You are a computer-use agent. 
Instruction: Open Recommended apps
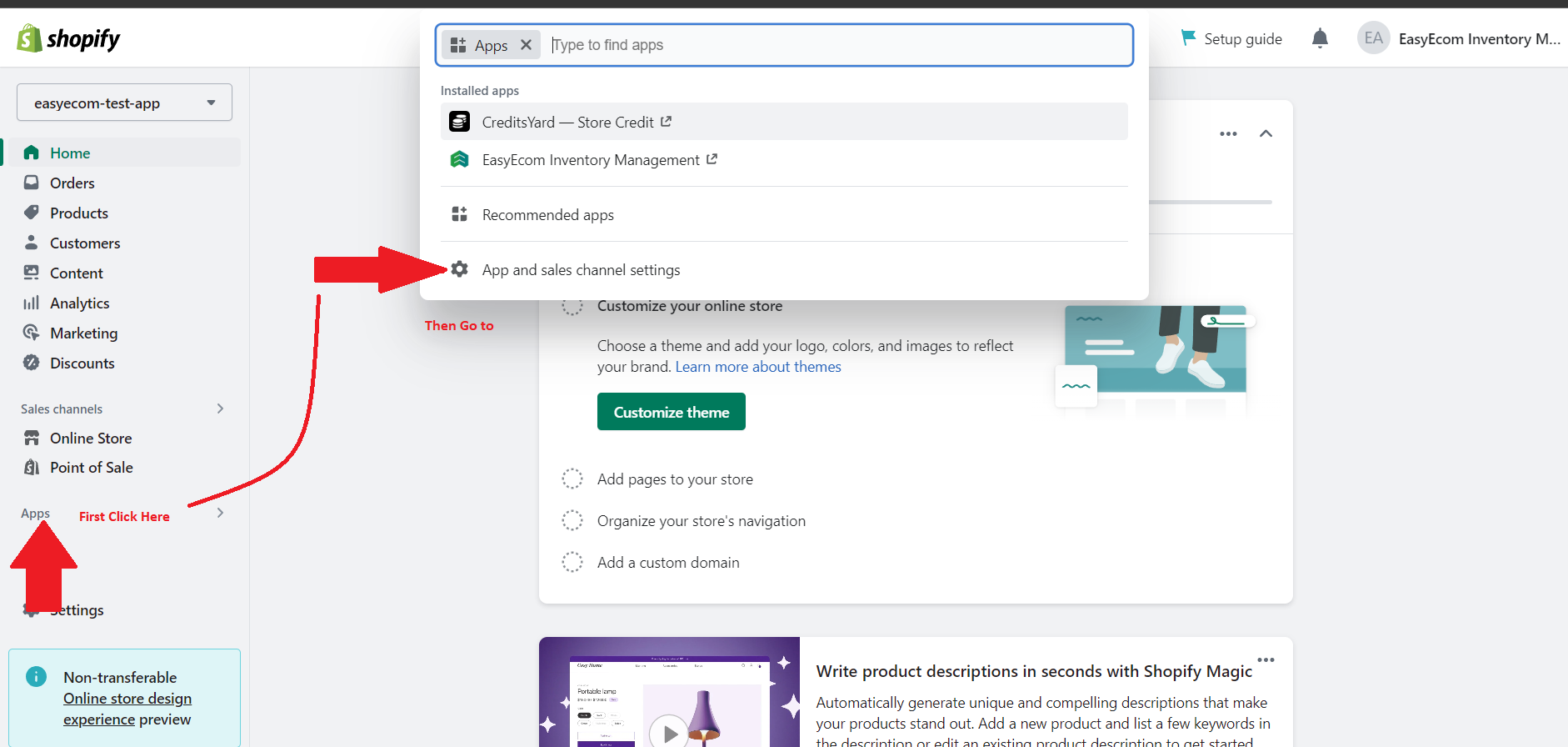point(784,214)
